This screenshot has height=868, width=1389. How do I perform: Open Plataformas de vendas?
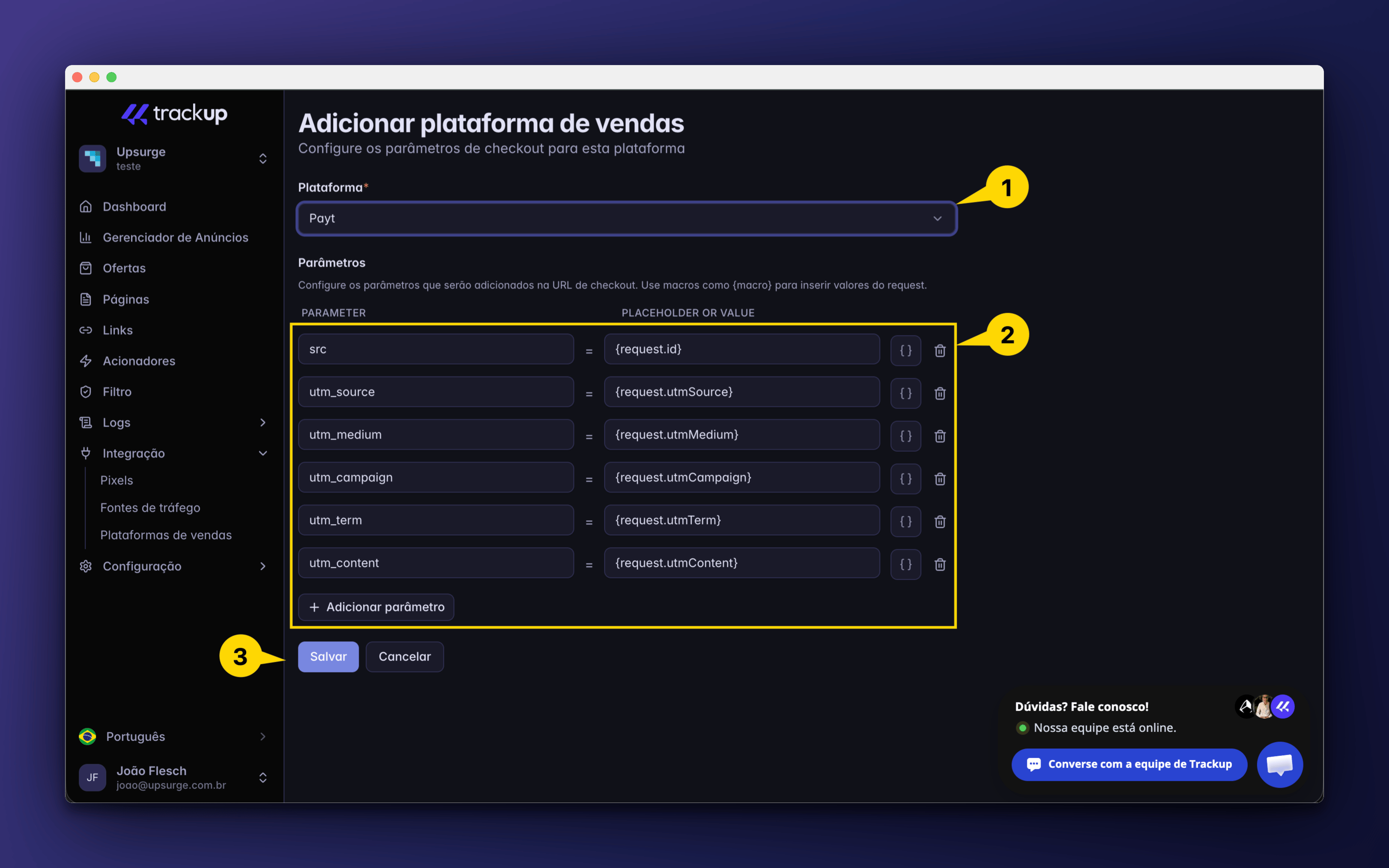click(x=166, y=535)
